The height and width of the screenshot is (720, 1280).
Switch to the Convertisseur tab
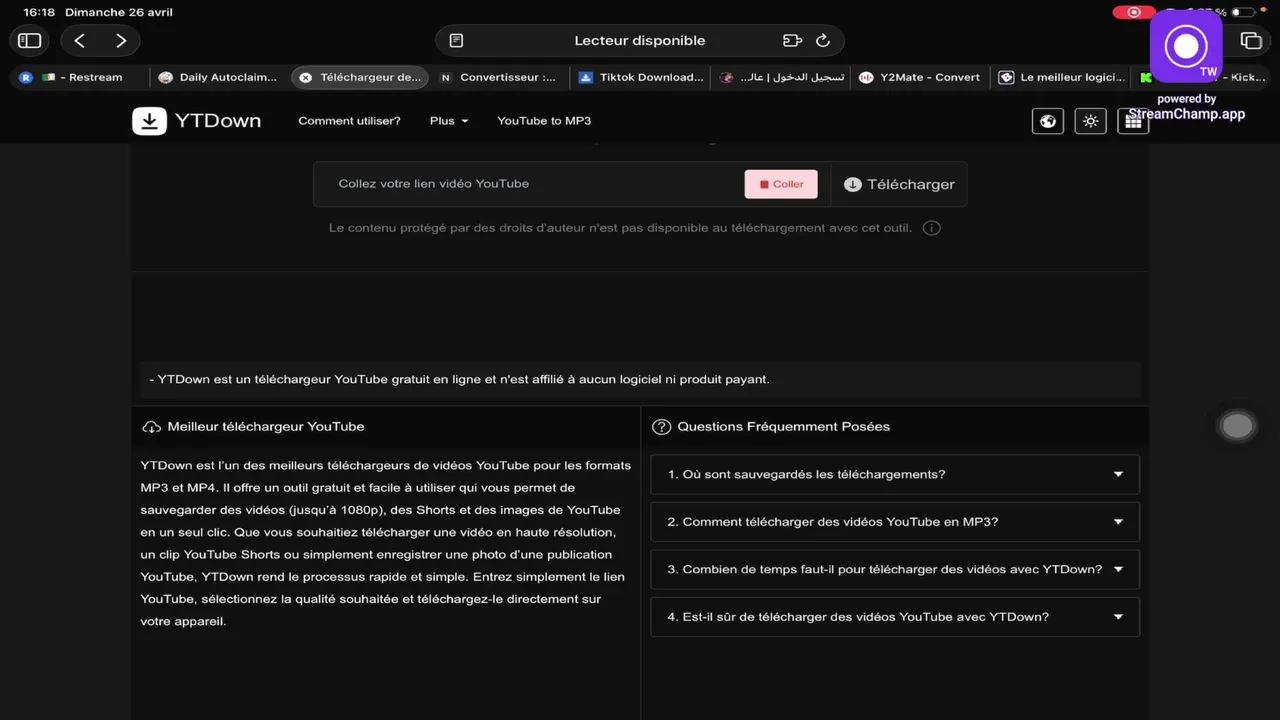click(x=499, y=77)
